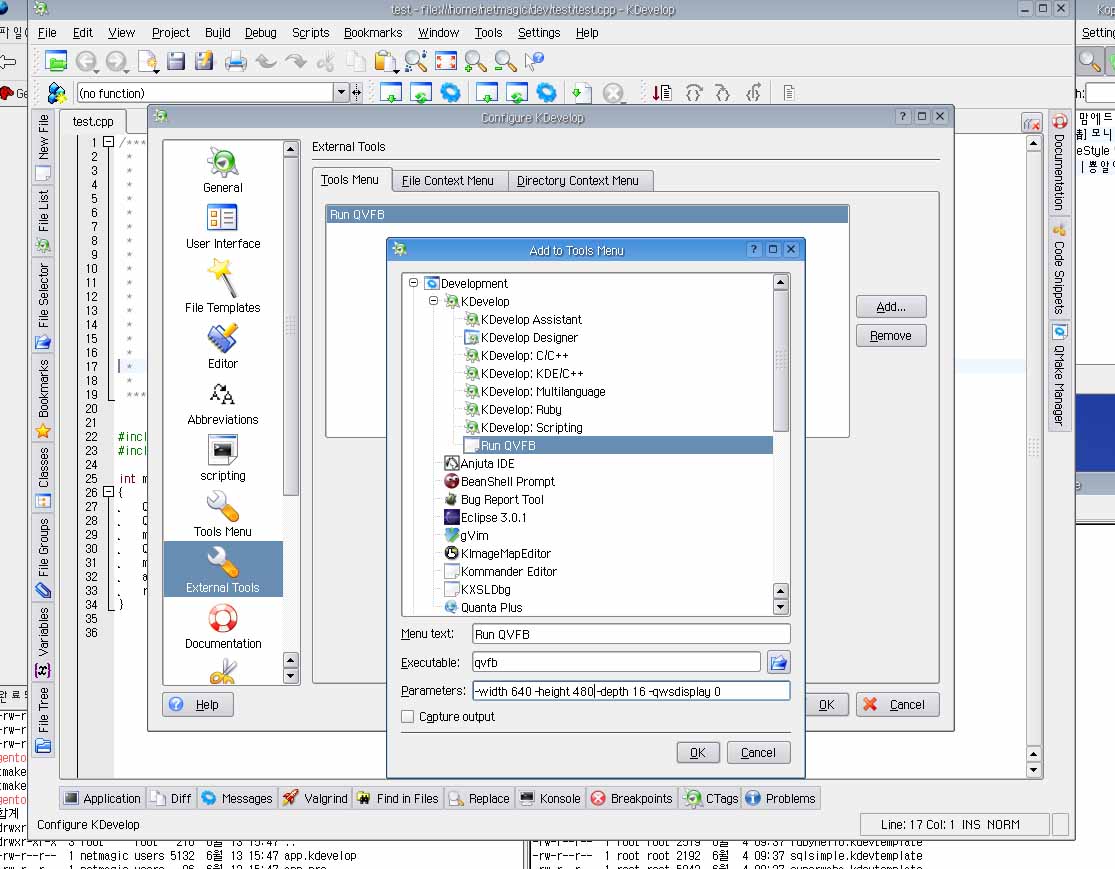Open File Templates configuration page
The height and width of the screenshot is (869, 1115).
[223, 286]
